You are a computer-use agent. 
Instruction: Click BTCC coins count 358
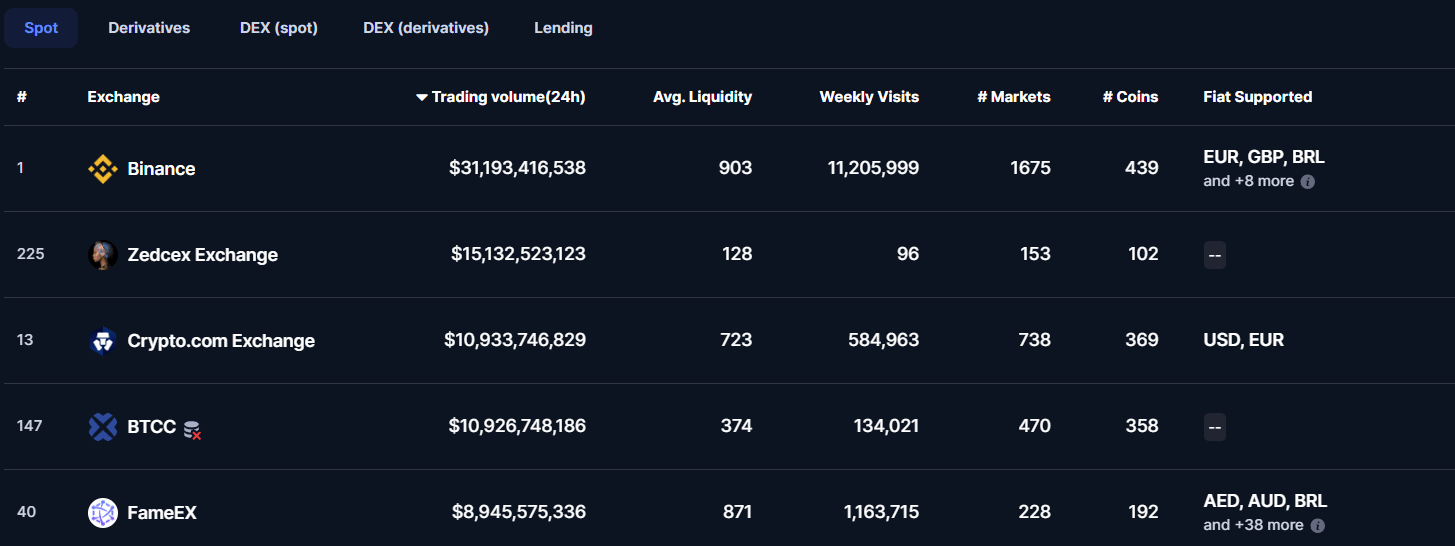1142,426
